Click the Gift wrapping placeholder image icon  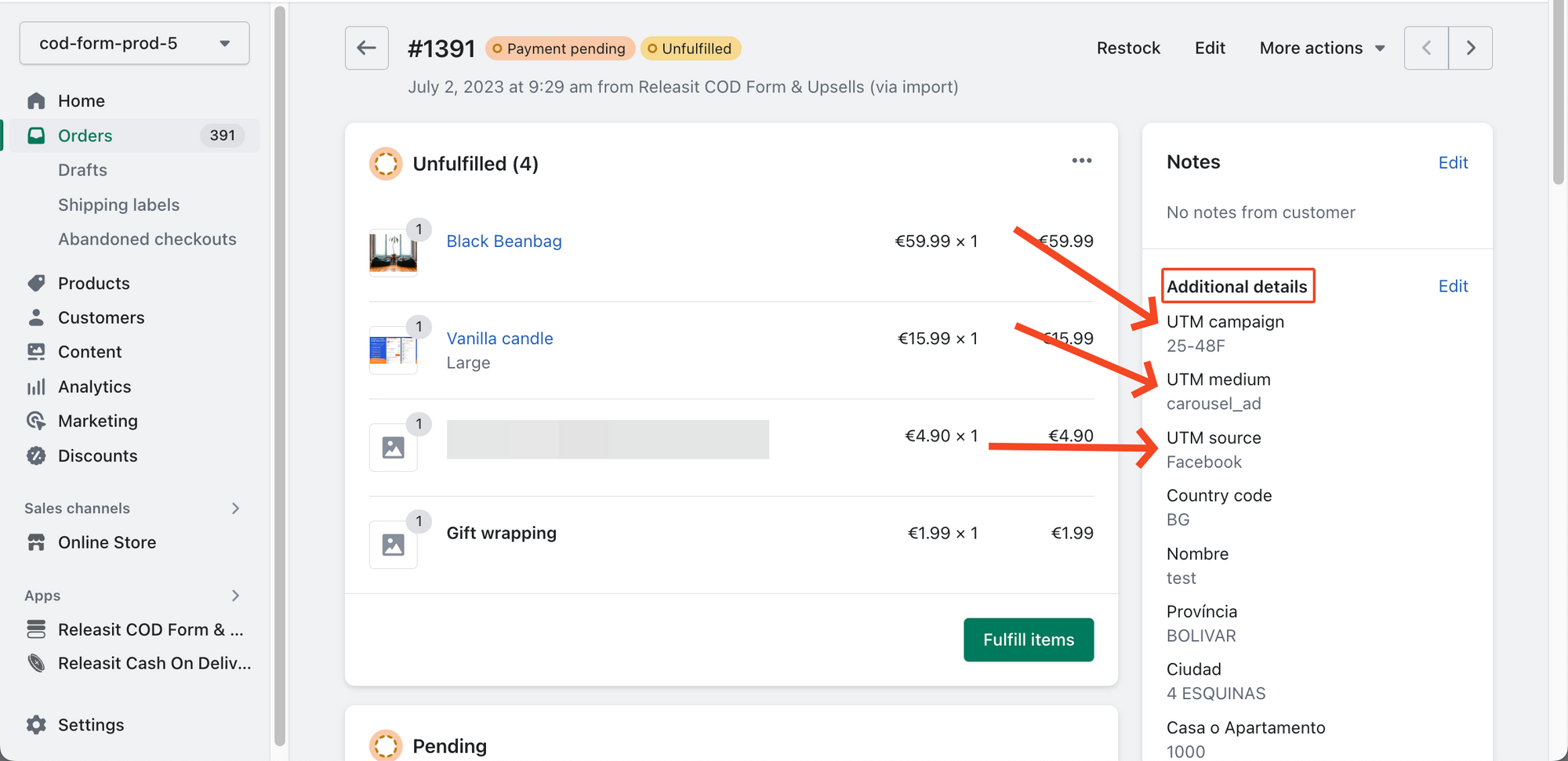coord(393,544)
